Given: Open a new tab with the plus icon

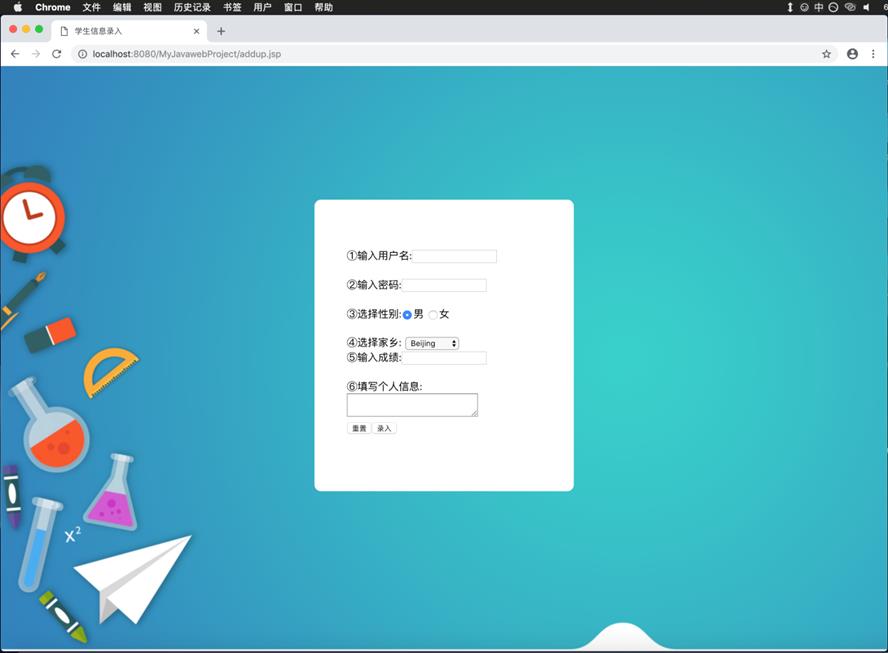Looking at the screenshot, I should [221, 31].
